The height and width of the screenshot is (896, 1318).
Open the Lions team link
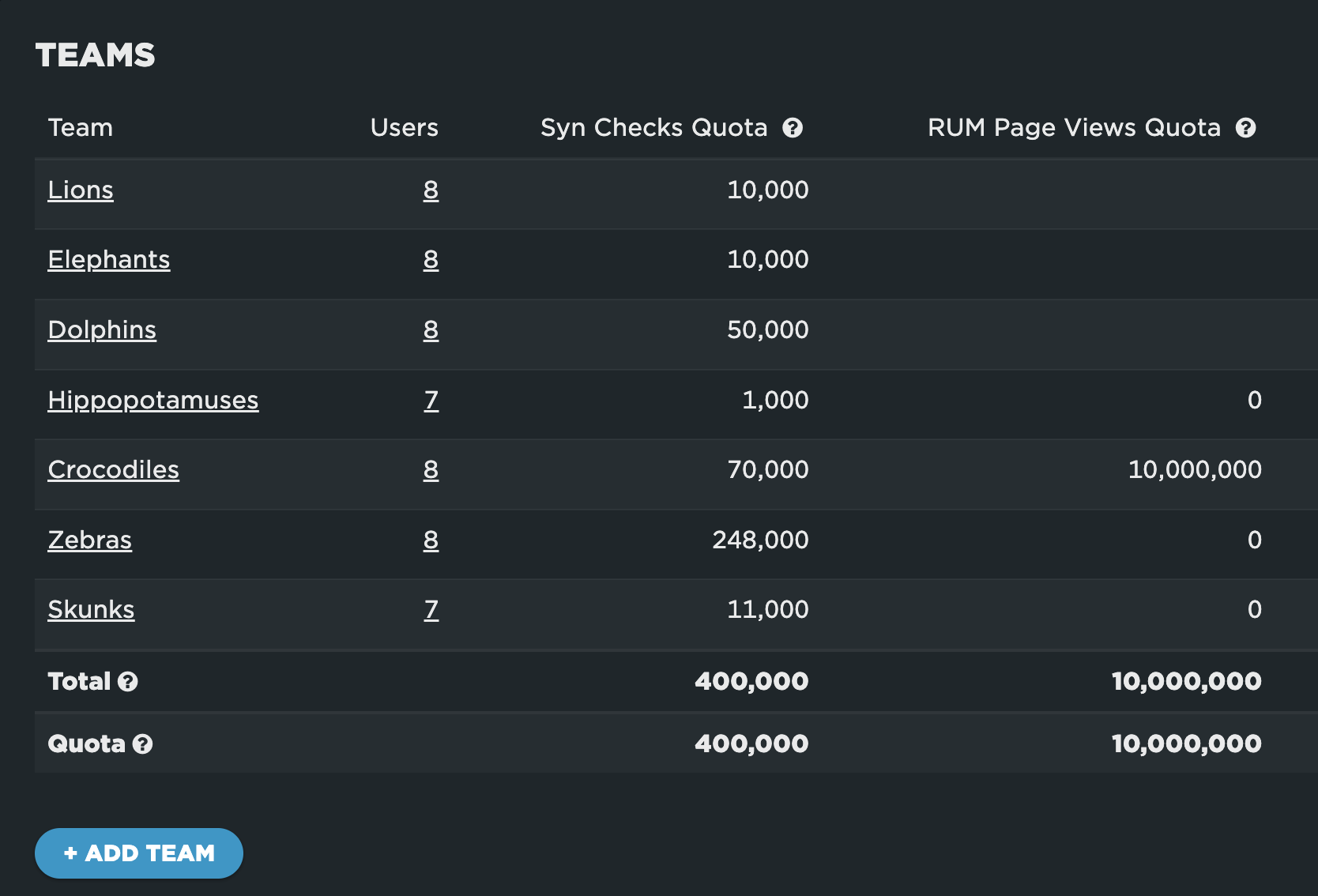click(x=81, y=190)
